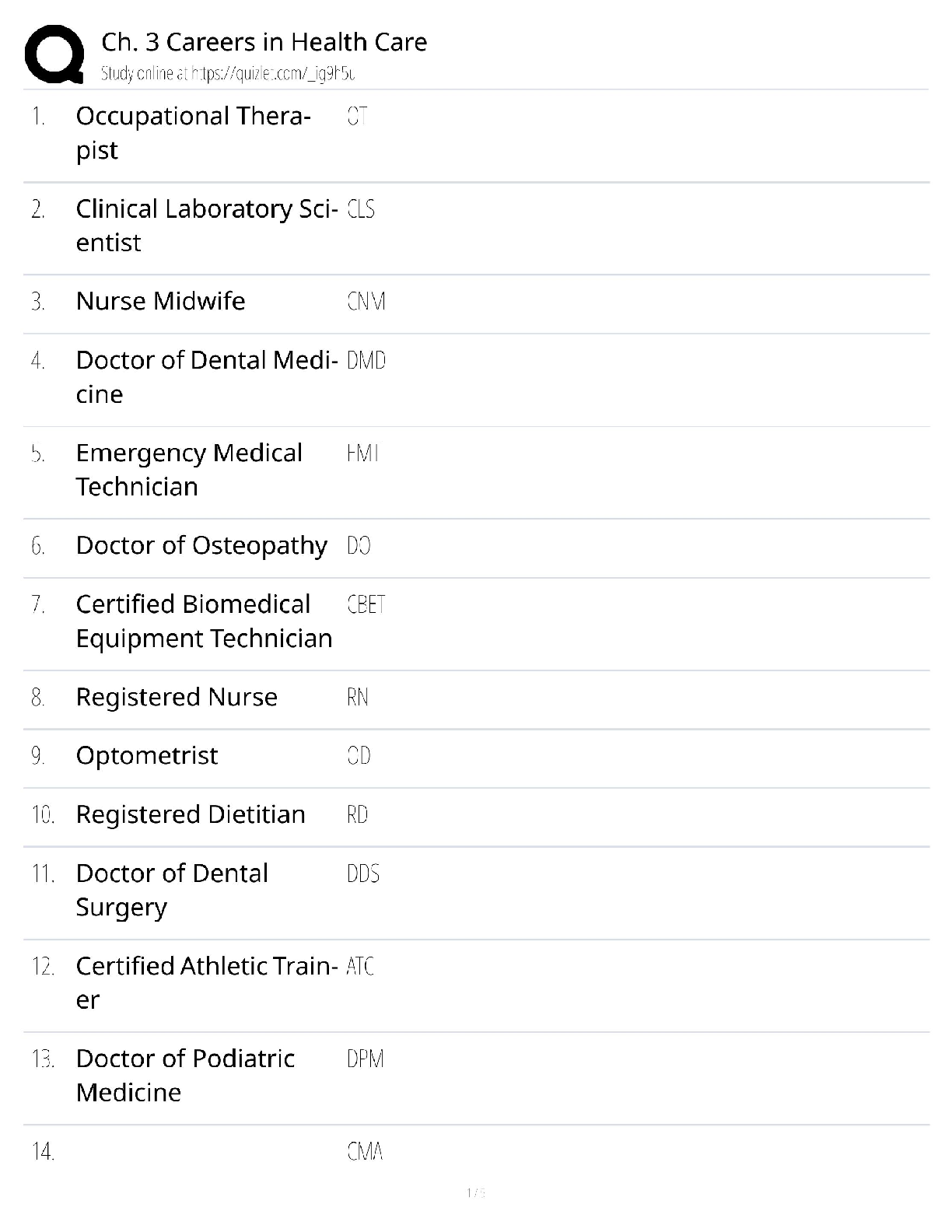Select the Emergency Medical Technician term
The height and width of the screenshot is (1232, 952).
pyautogui.click(x=189, y=470)
